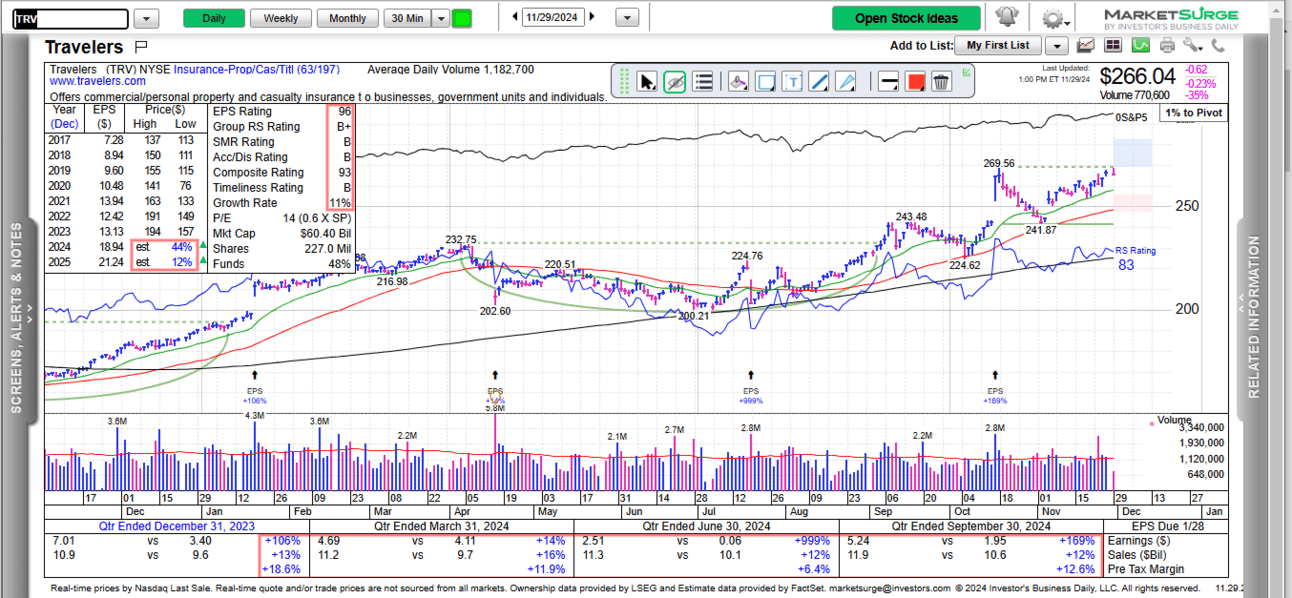Click the Open Stock Ideas button
1292x598 pixels.
[x=906, y=18]
